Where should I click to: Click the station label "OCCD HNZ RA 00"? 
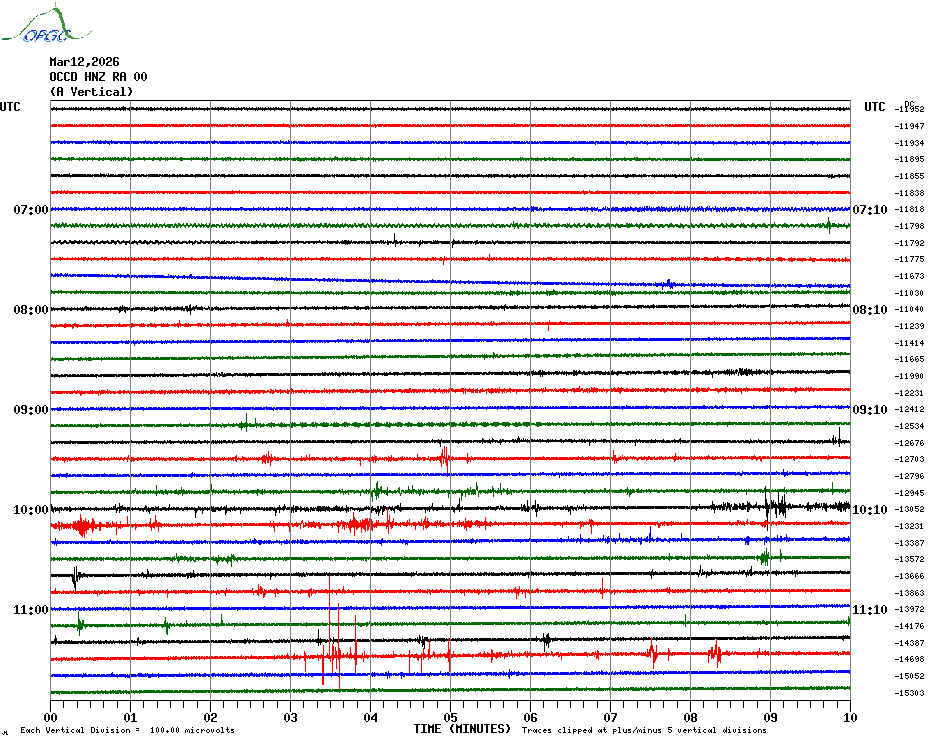click(x=98, y=77)
